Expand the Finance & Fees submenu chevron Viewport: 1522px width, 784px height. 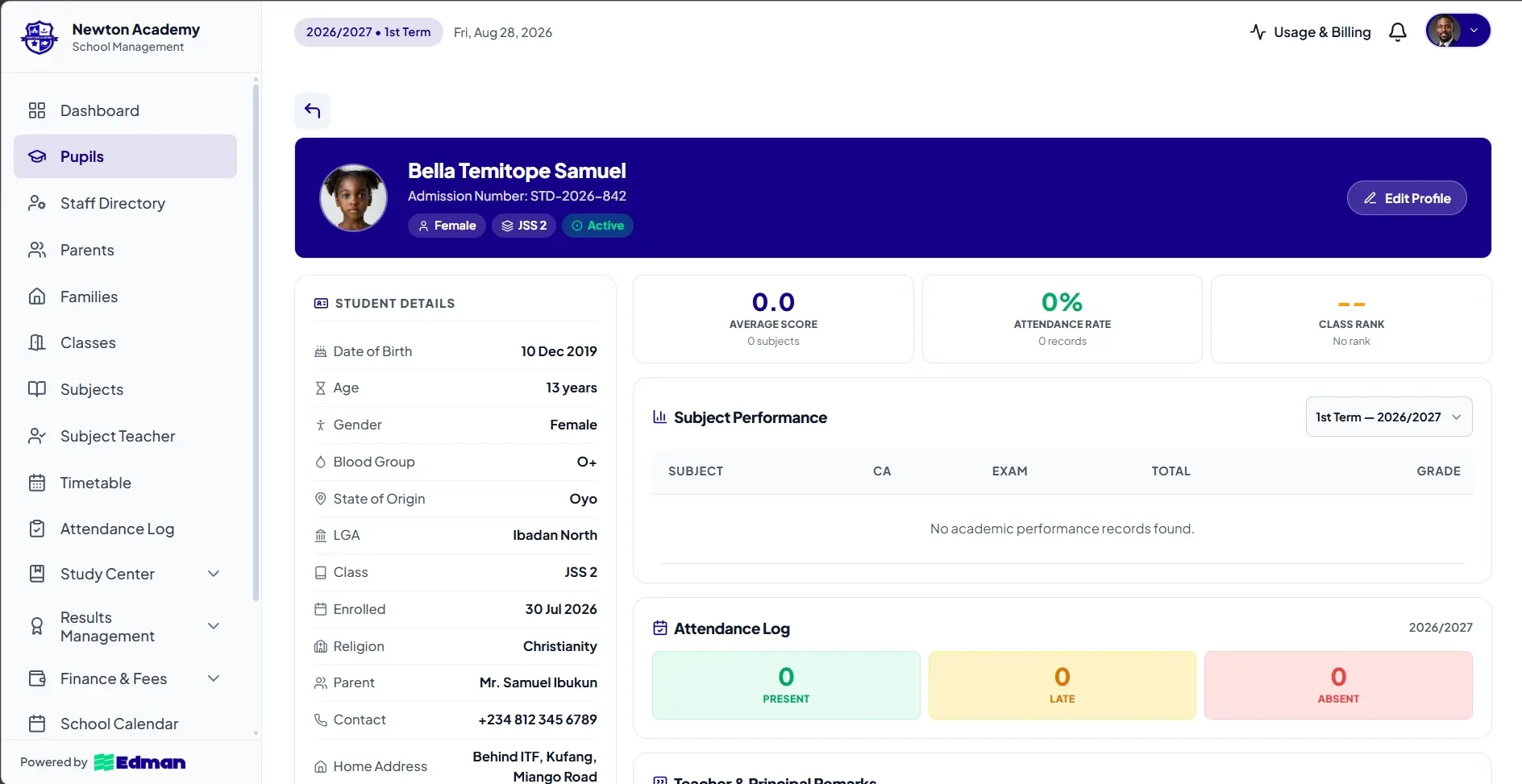pyautogui.click(x=214, y=678)
